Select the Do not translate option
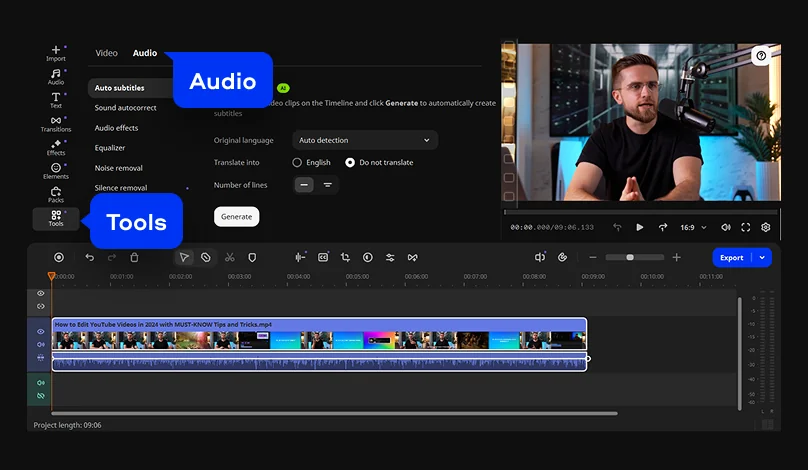 [x=350, y=162]
